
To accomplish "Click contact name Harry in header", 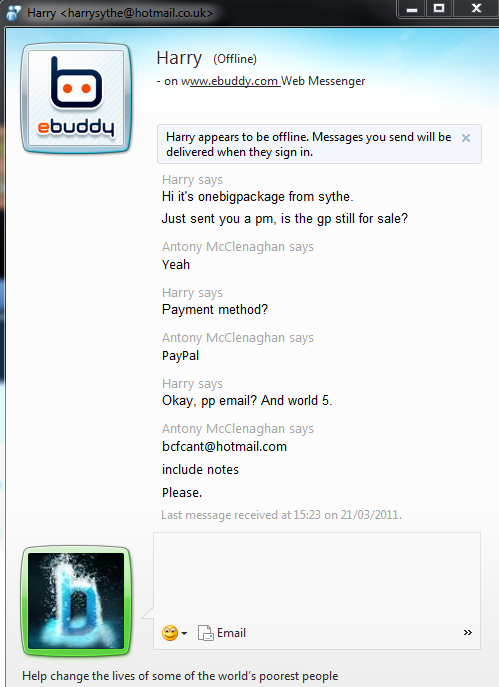I will (179, 58).
